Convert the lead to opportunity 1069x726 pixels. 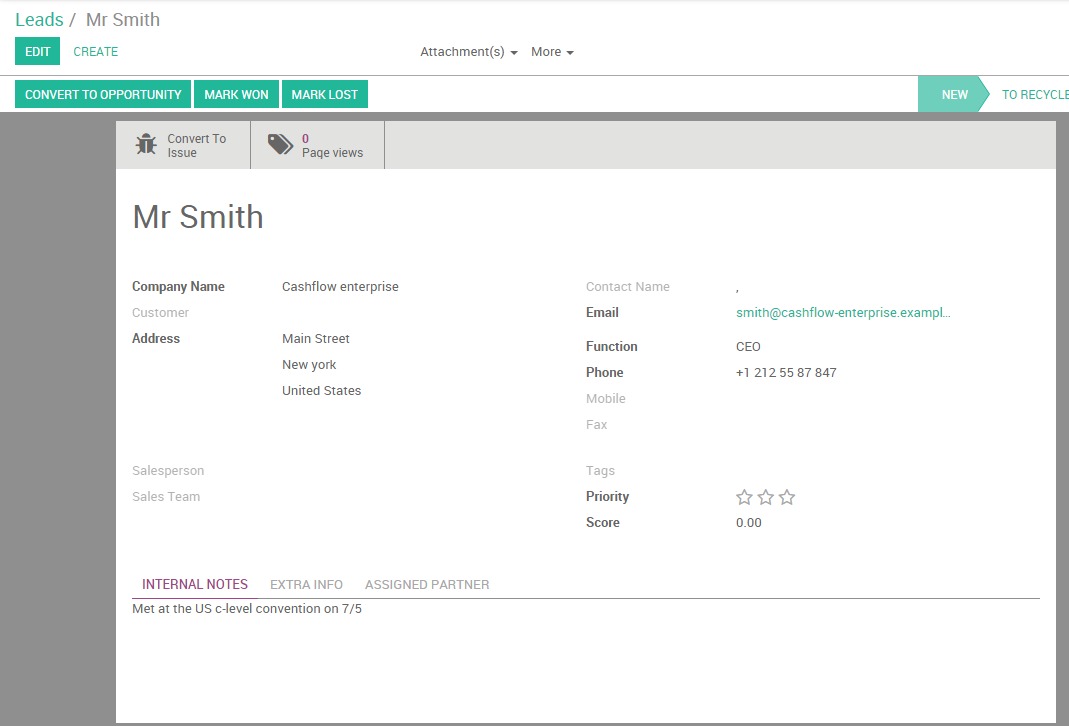coord(103,94)
